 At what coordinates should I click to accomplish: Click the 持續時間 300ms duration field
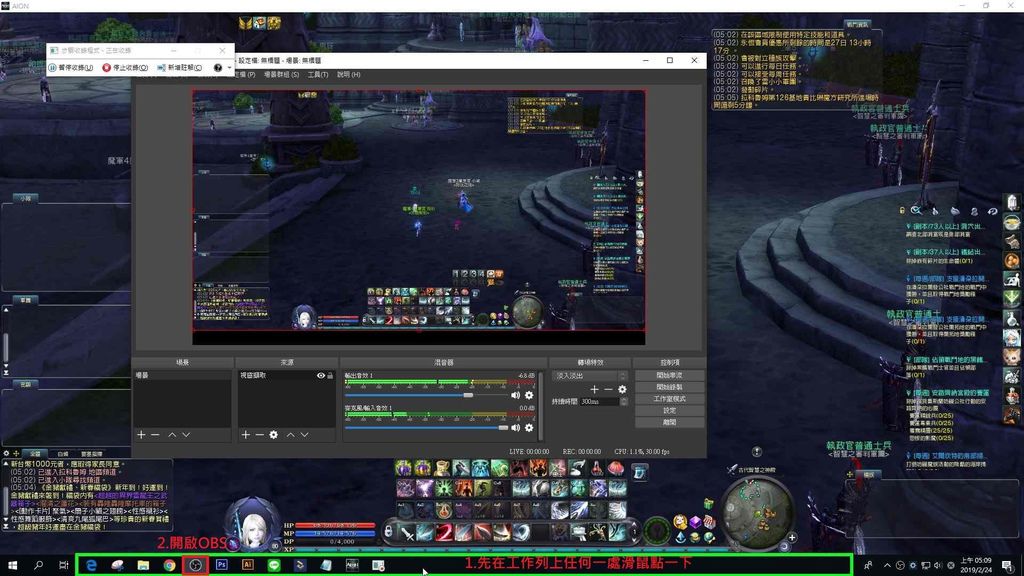(600, 402)
